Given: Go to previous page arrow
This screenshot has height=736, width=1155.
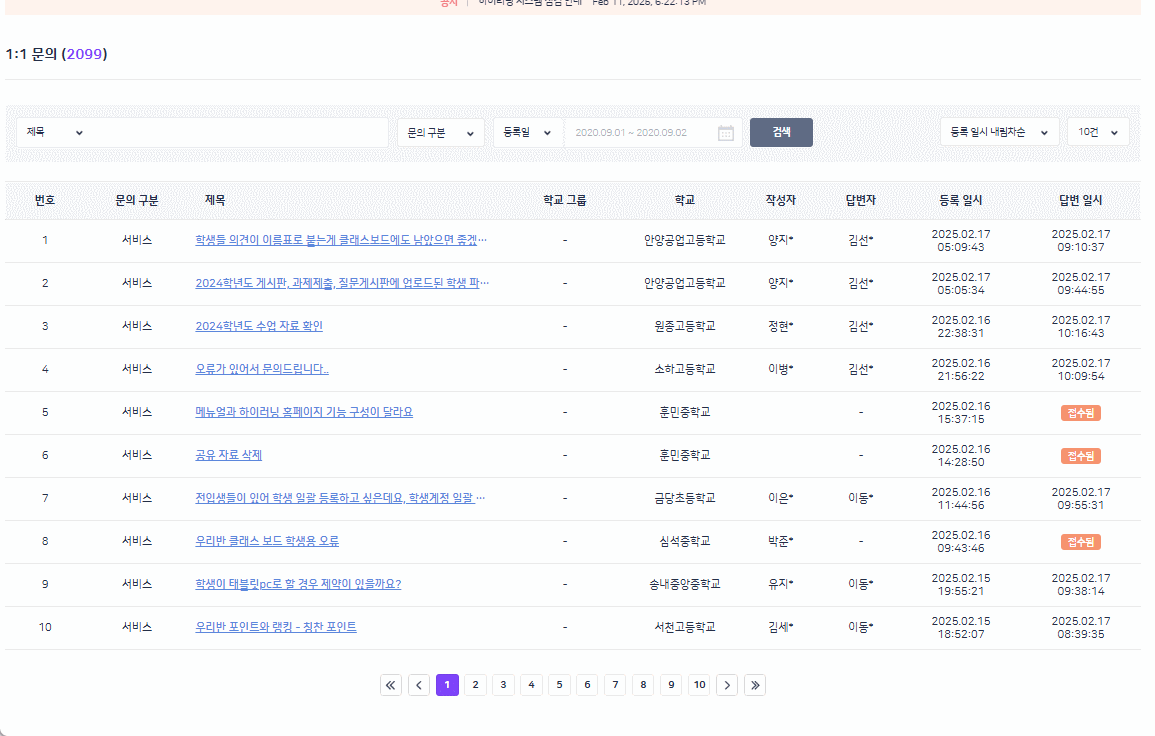Looking at the screenshot, I should [x=420, y=685].
